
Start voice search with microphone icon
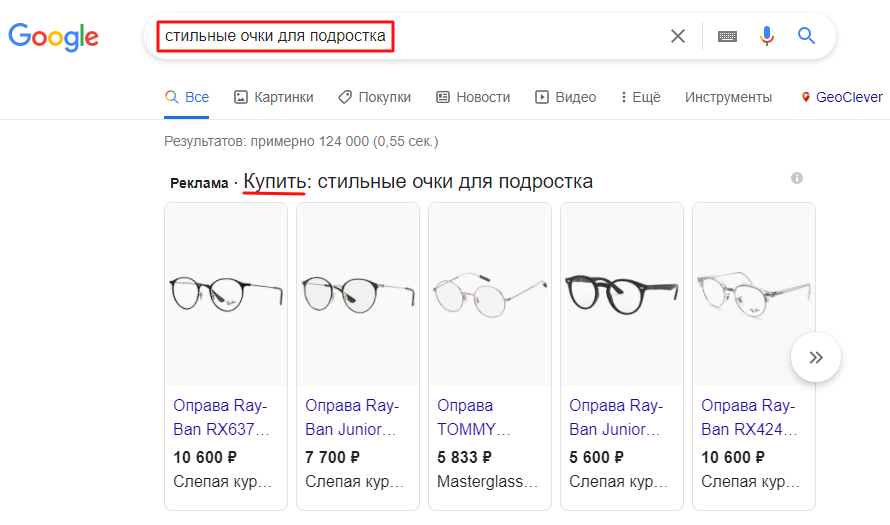(x=766, y=36)
